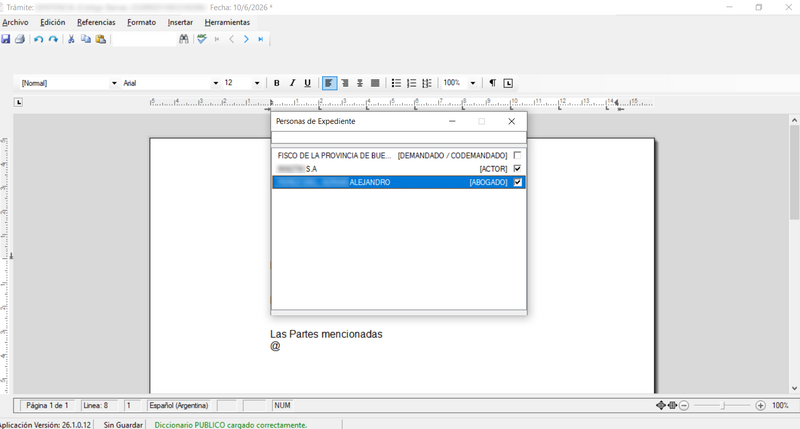Click the 100% zoom label in status bar
The width and height of the screenshot is (800, 429).
click(780, 406)
